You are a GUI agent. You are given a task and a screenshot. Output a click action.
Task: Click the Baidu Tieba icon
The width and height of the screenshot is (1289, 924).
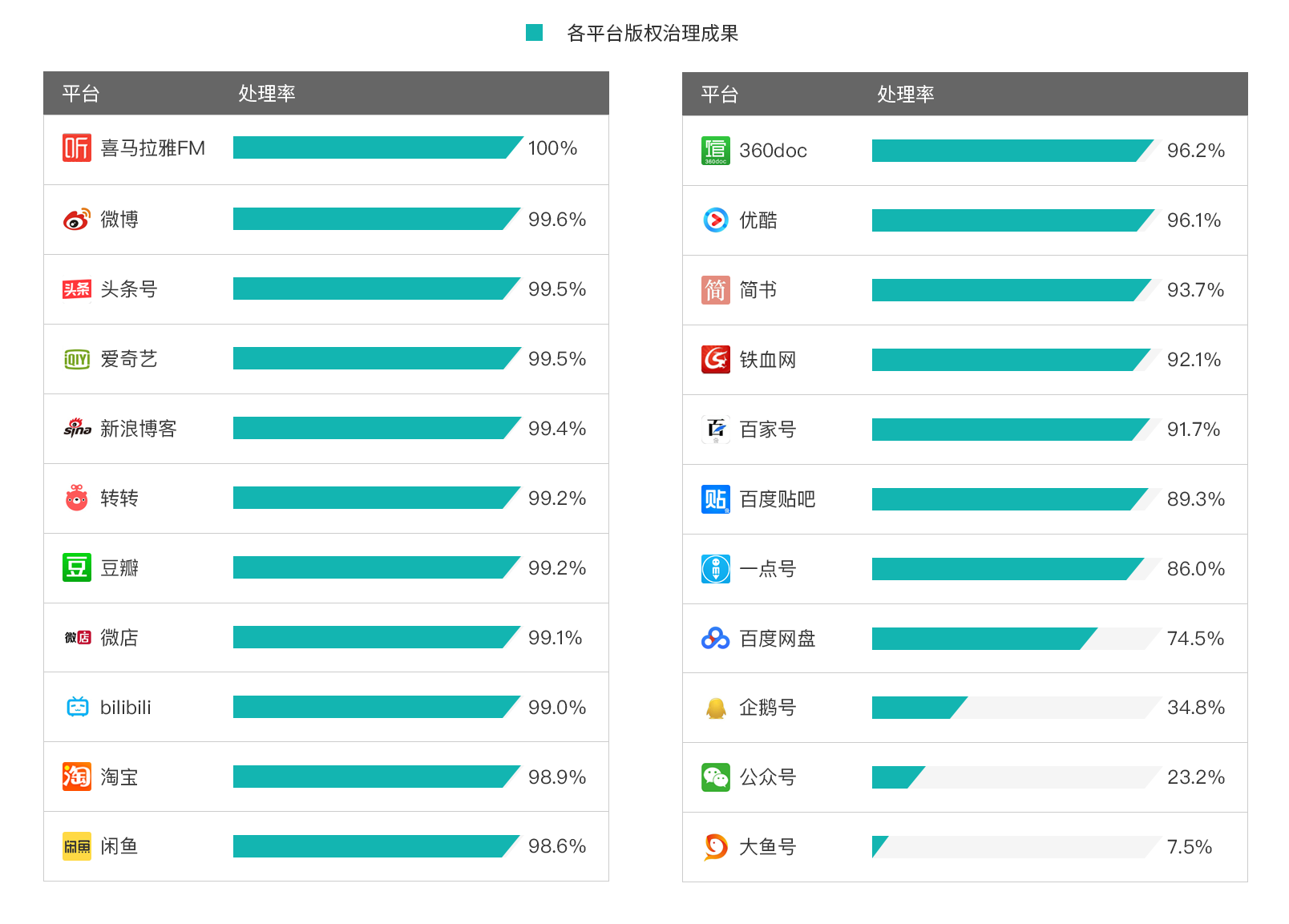click(x=715, y=499)
